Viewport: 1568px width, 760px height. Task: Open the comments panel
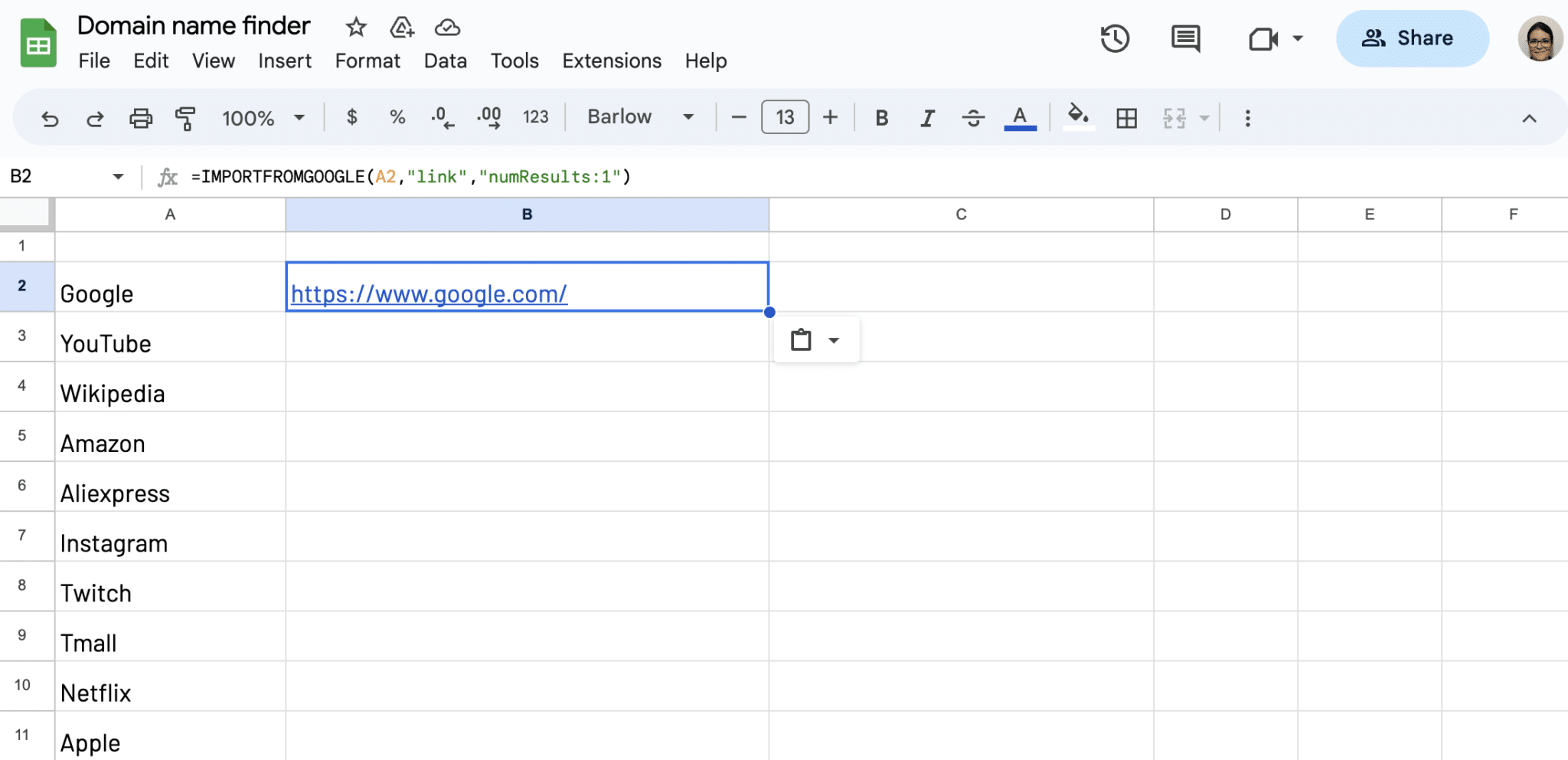pos(1185,38)
